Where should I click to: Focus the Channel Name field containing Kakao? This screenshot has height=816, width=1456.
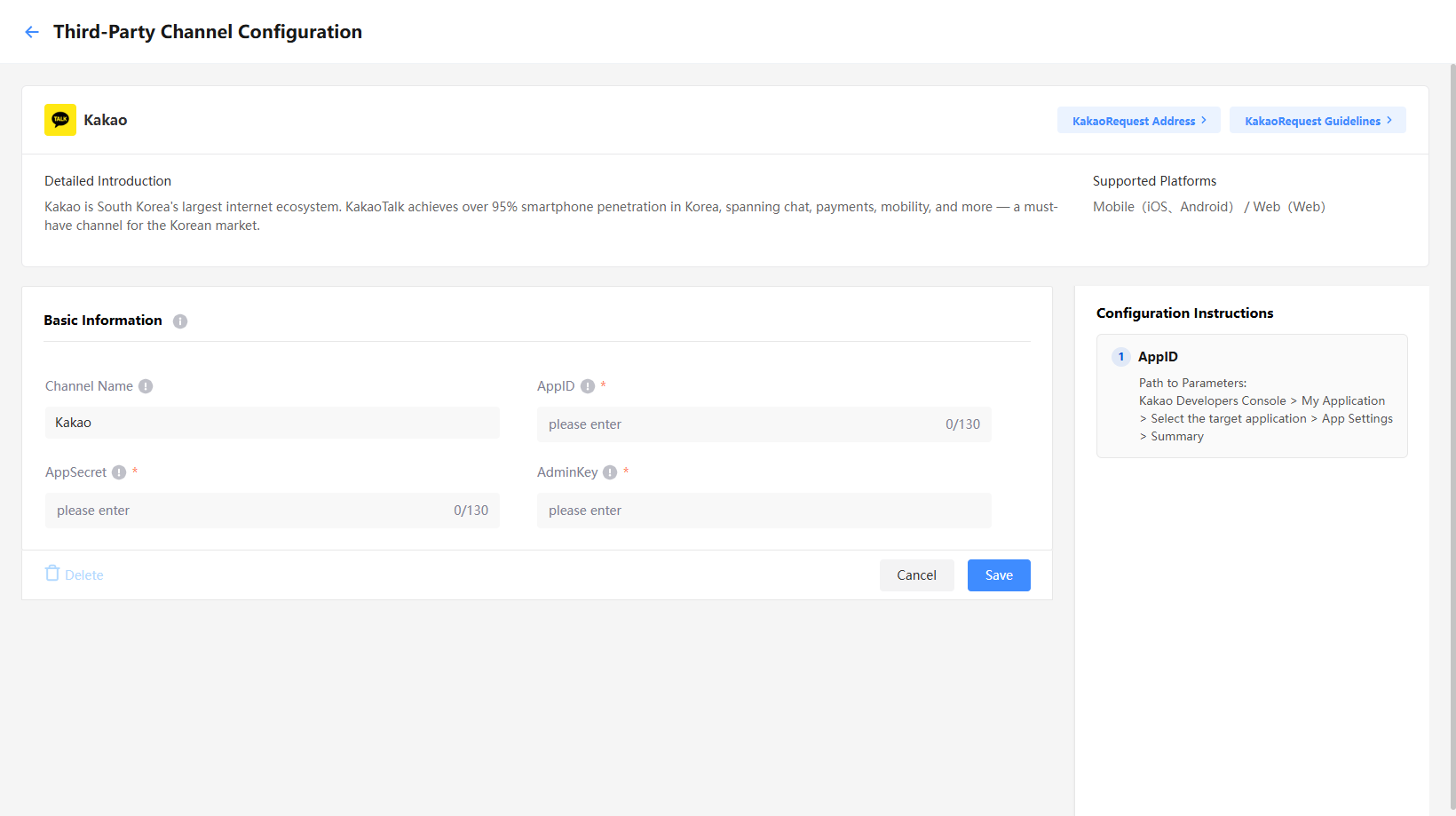point(273,423)
